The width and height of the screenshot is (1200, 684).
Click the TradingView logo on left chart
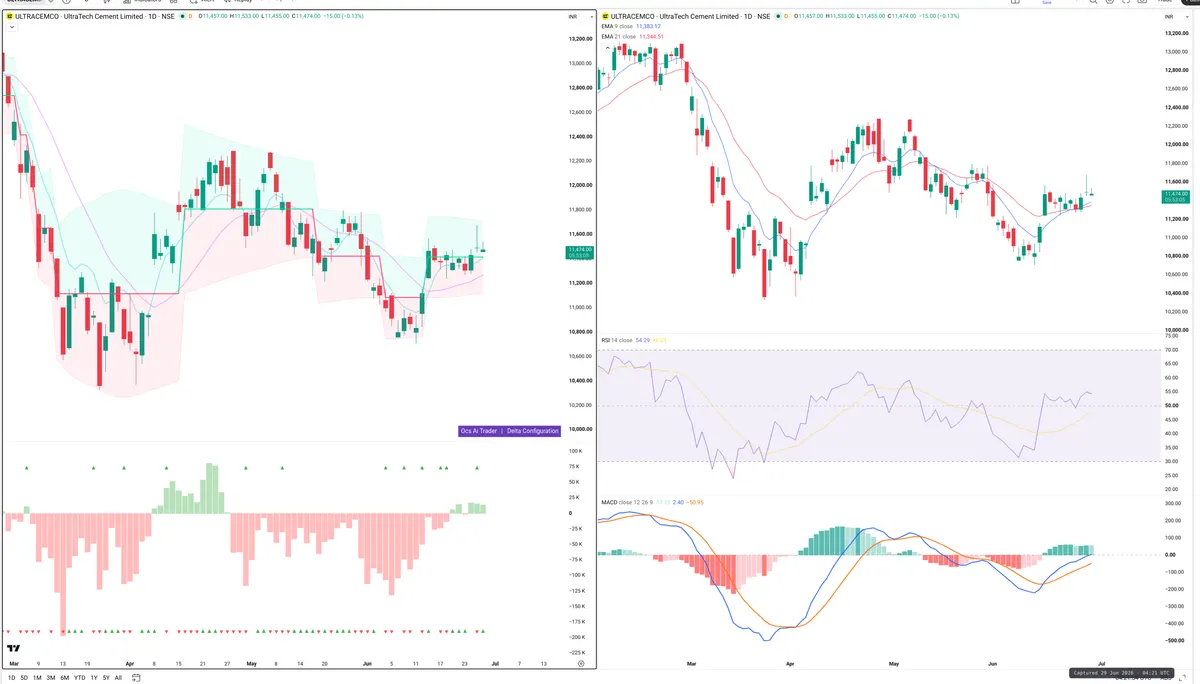14,647
